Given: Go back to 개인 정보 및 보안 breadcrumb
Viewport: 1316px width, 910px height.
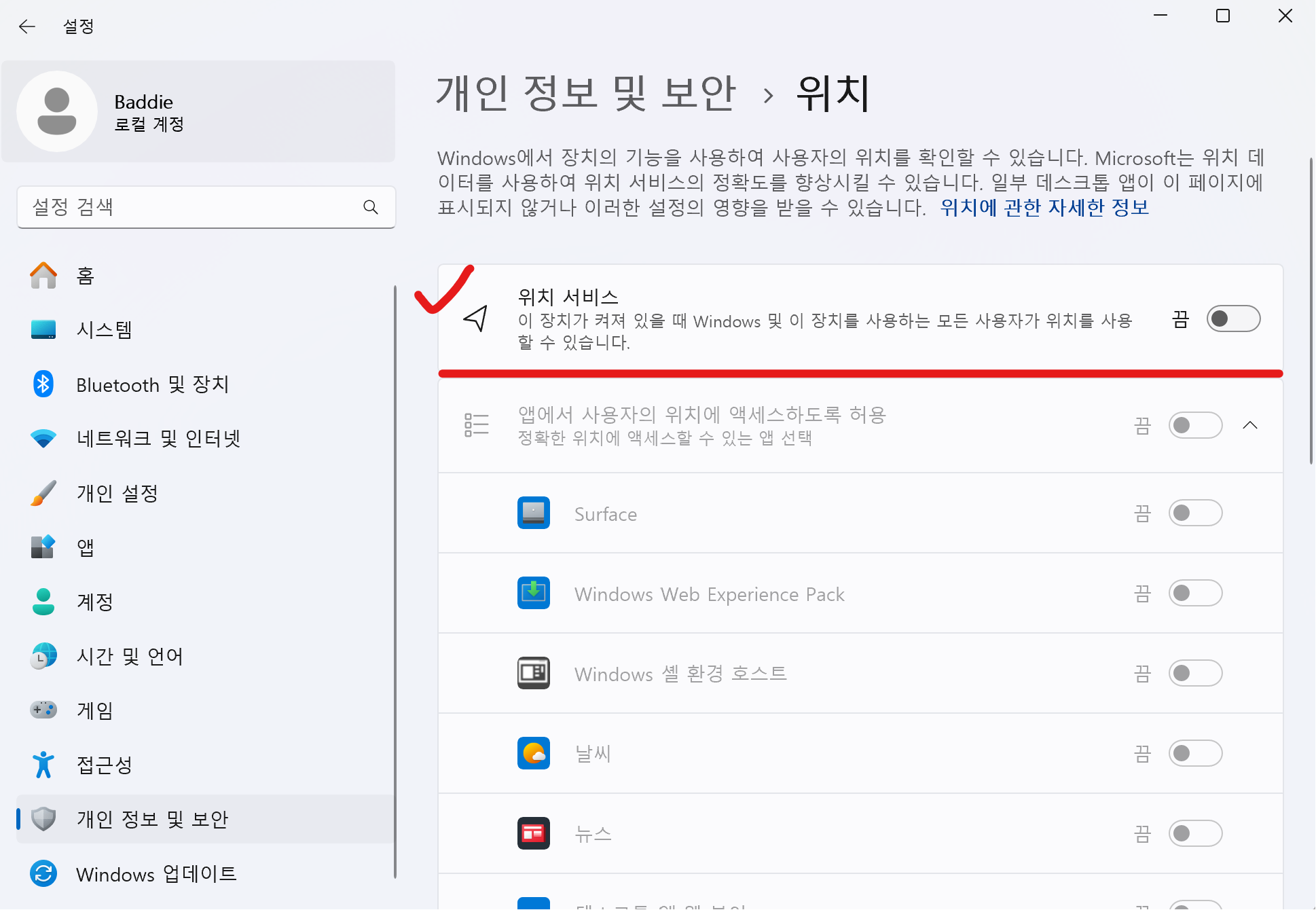Looking at the screenshot, I should 585,93.
